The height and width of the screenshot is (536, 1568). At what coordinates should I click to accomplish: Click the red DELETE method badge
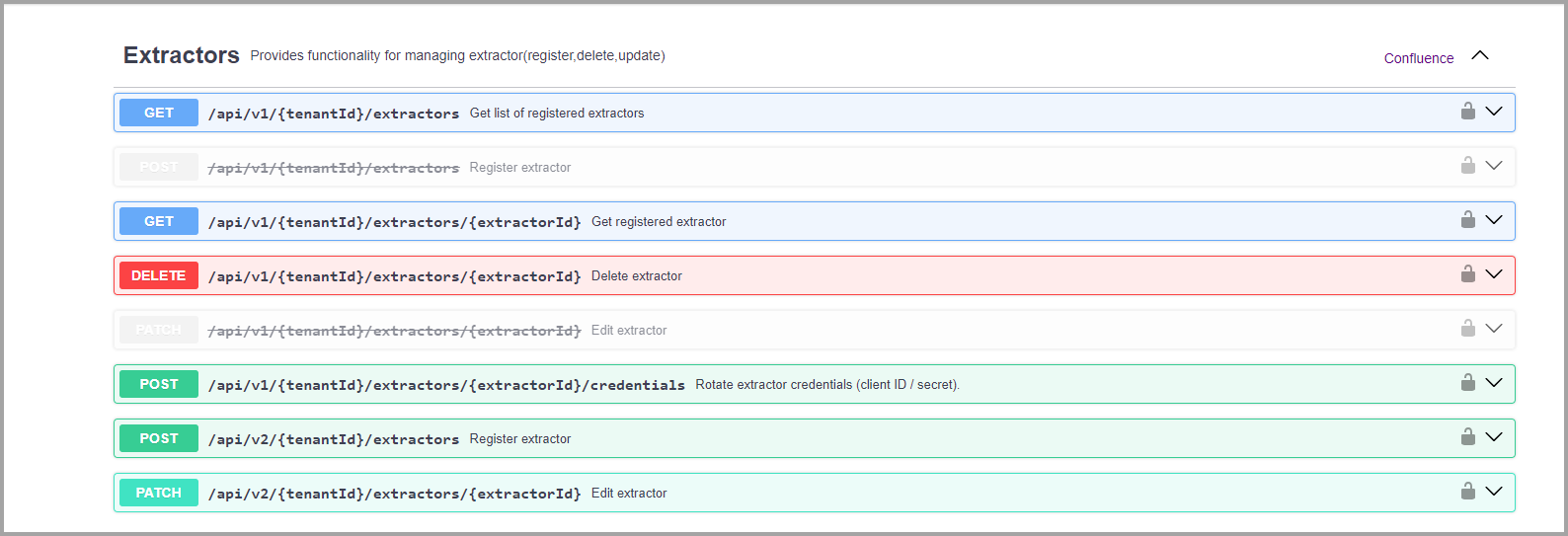tap(158, 275)
